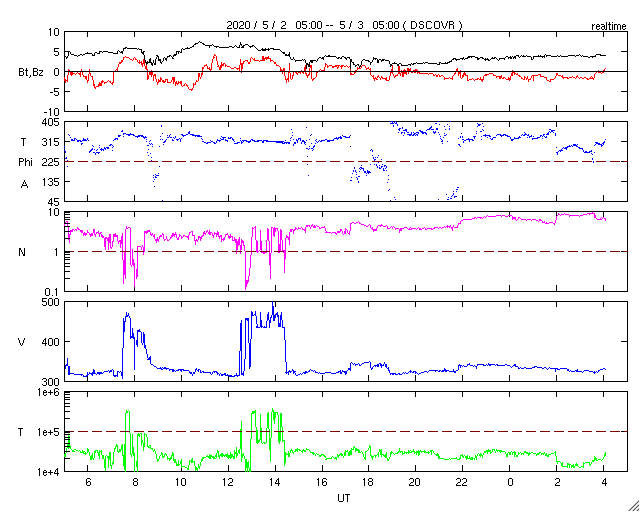Click the '-5' tick on the Bt,Bz axis
Screen dimensions: 640x512
pyautogui.click(x=54, y=92)
